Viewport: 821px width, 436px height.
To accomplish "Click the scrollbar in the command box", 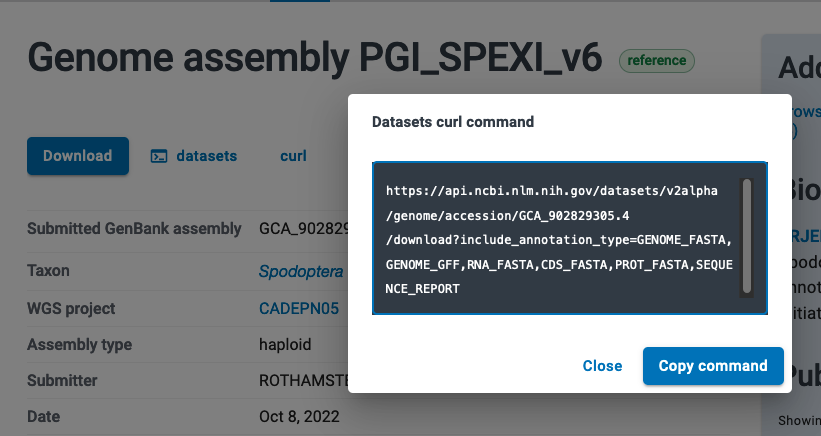I will click(x=746, y=237).
